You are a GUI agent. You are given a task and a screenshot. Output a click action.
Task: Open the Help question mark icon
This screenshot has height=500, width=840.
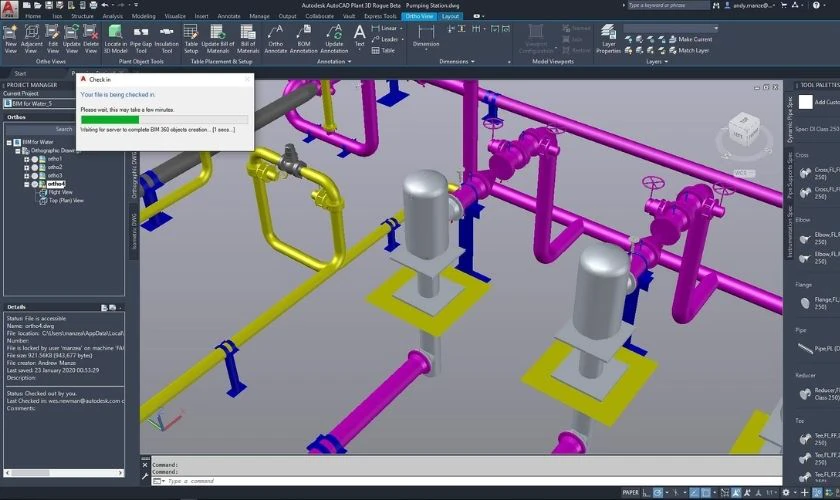coord(816,5)
